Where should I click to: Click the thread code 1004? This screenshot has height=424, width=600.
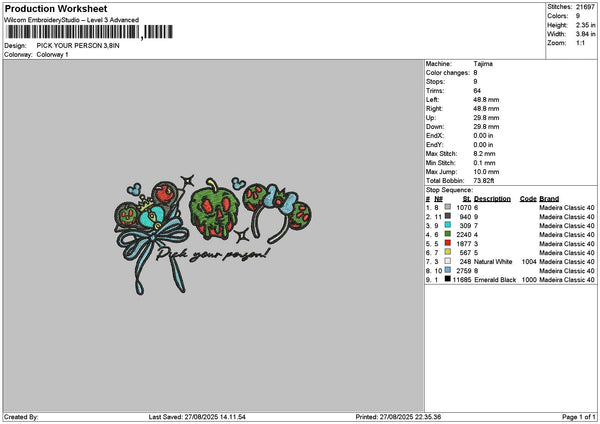pyautogui.click(x=529, y=262)
